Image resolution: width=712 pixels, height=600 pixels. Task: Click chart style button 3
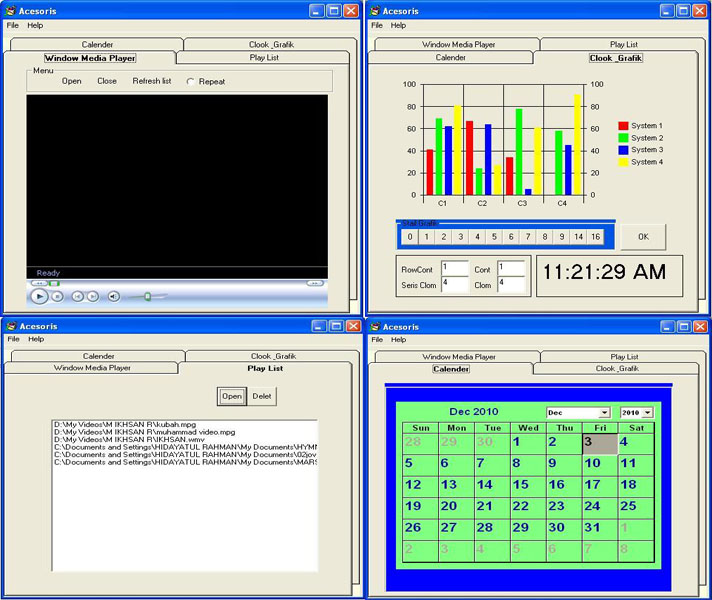(460, 237)
